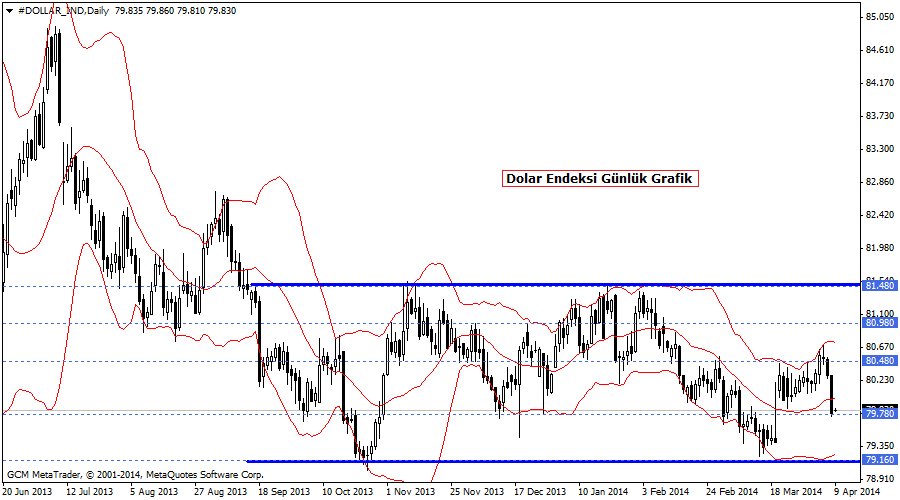Click the '24 Feb 2014' date label
The height and width of the screenshot is (500, 900).
729,491
